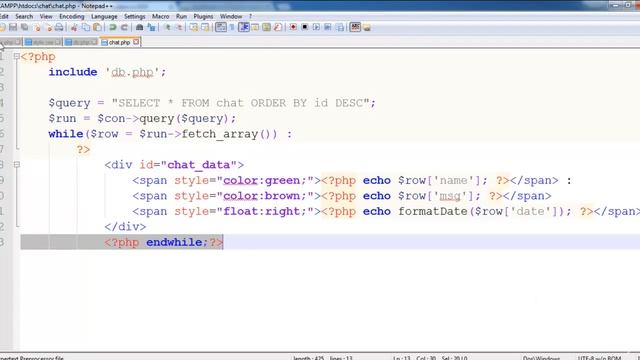The width and height of the screenshot is (640, 360).
Task: Click the 'db.php' string in include line
Action: coord(132,72)
